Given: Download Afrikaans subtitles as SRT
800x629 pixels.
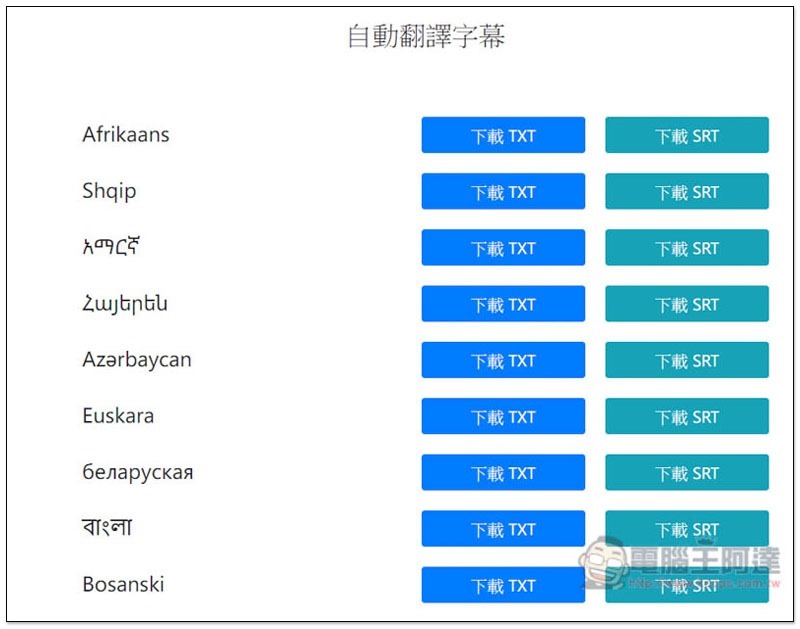Looking at the screenshot, I should (687, 135).
